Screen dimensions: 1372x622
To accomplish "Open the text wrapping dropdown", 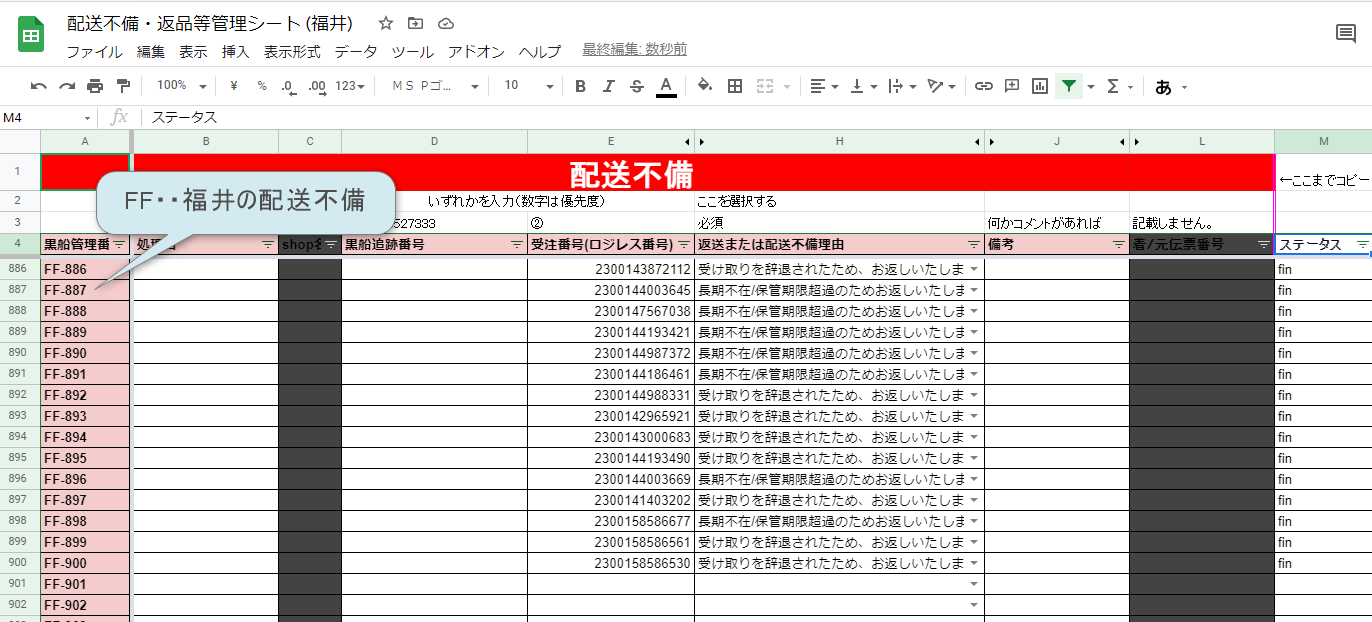I will coord(901,86).
